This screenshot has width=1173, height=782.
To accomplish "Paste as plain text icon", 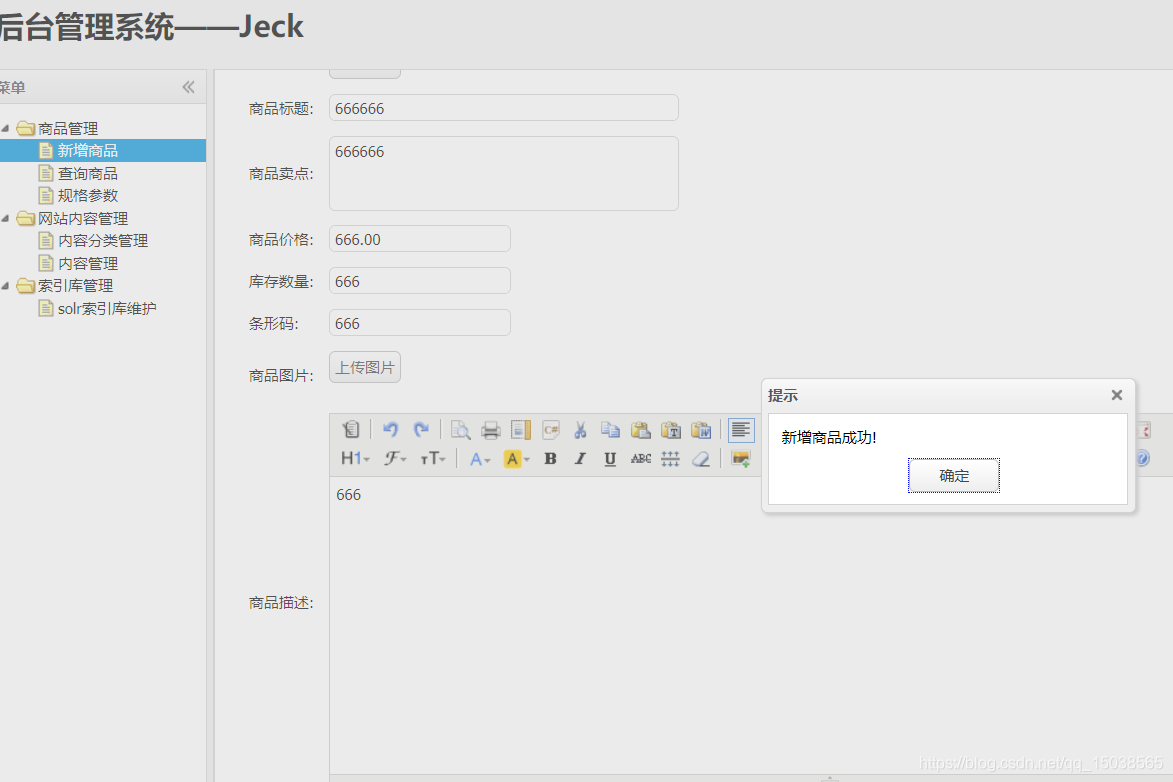I will coord(671,430).
